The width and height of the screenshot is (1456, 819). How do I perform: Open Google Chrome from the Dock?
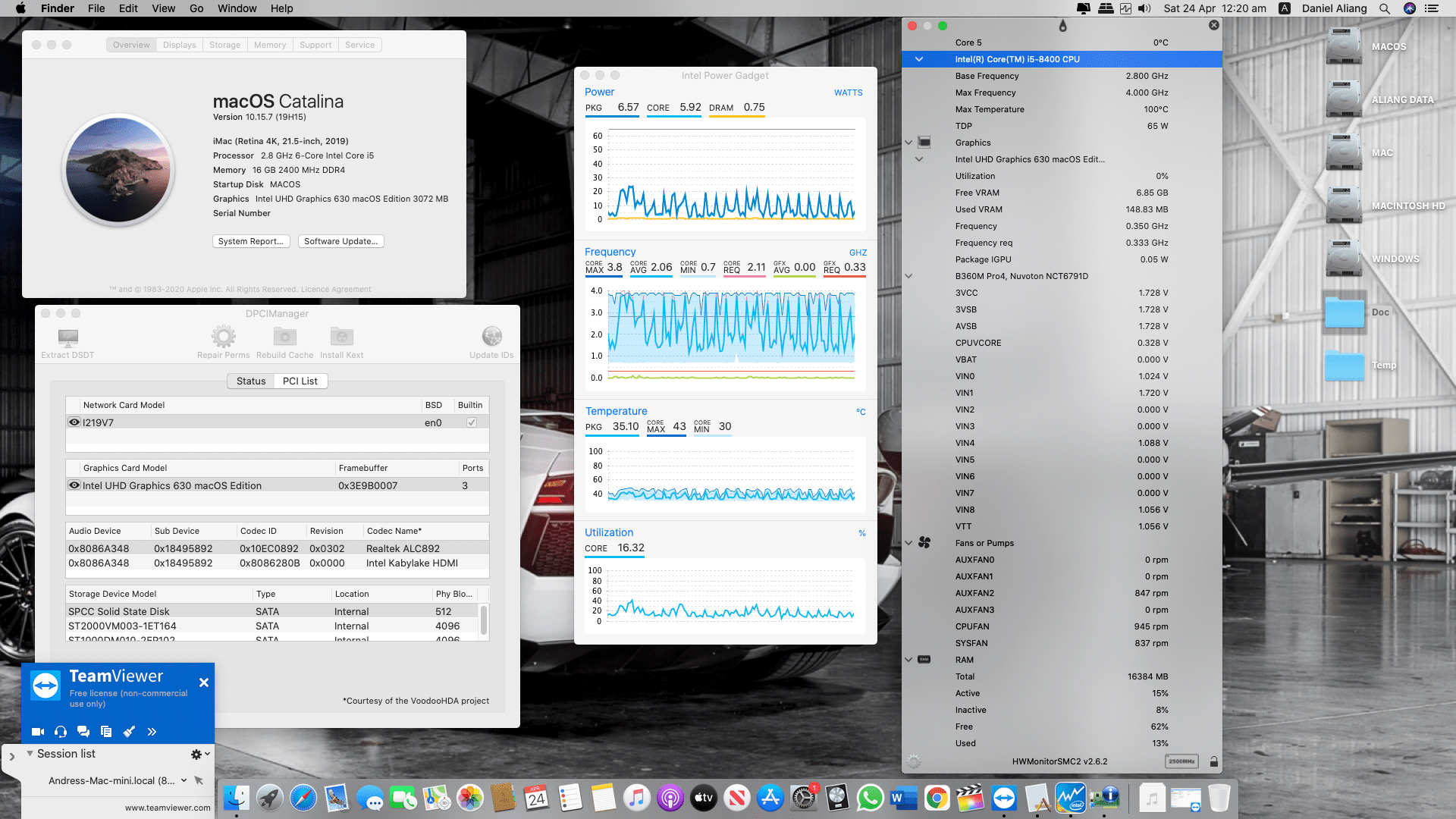[x=937, y=799]
